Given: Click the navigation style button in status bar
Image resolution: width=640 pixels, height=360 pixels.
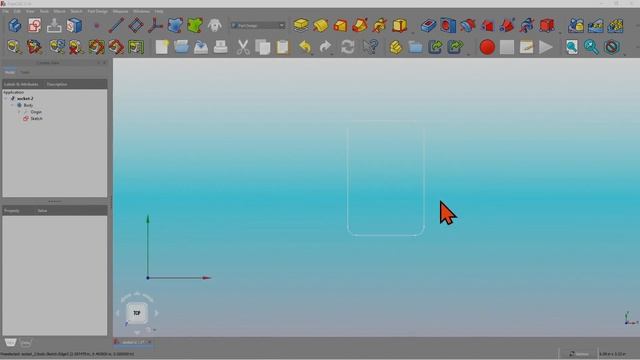Looking at the screenshot, I should click(579, 354).
